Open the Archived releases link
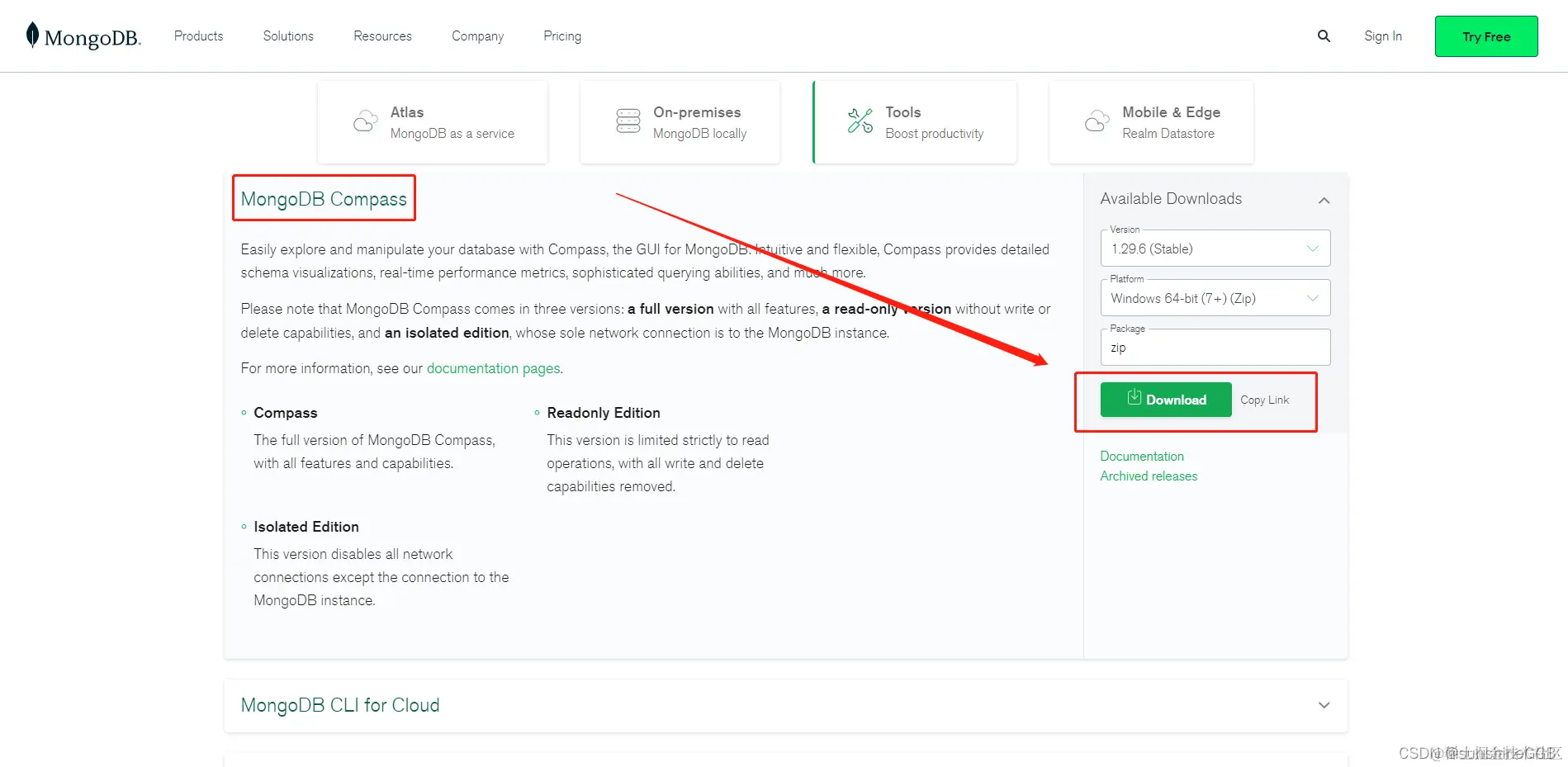The image size is (1568, 767). pyautogui.click(x=1149, y=476)
